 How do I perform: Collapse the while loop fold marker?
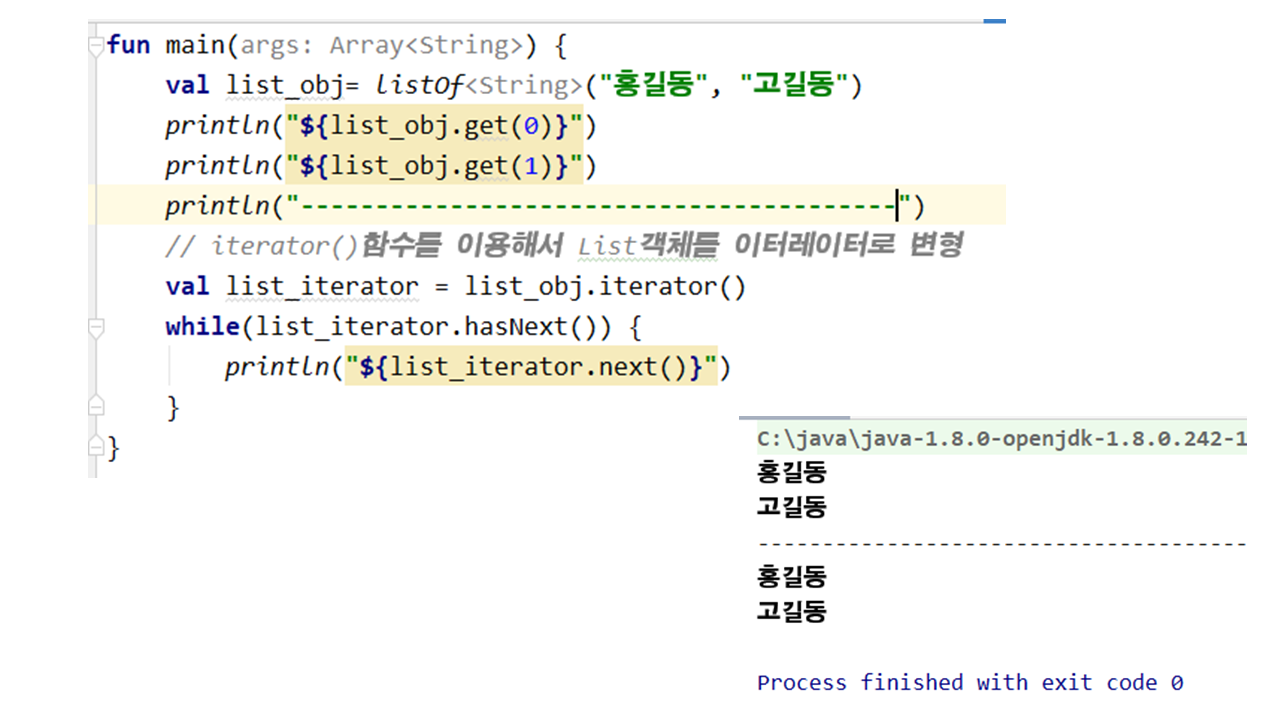[95, 327]
